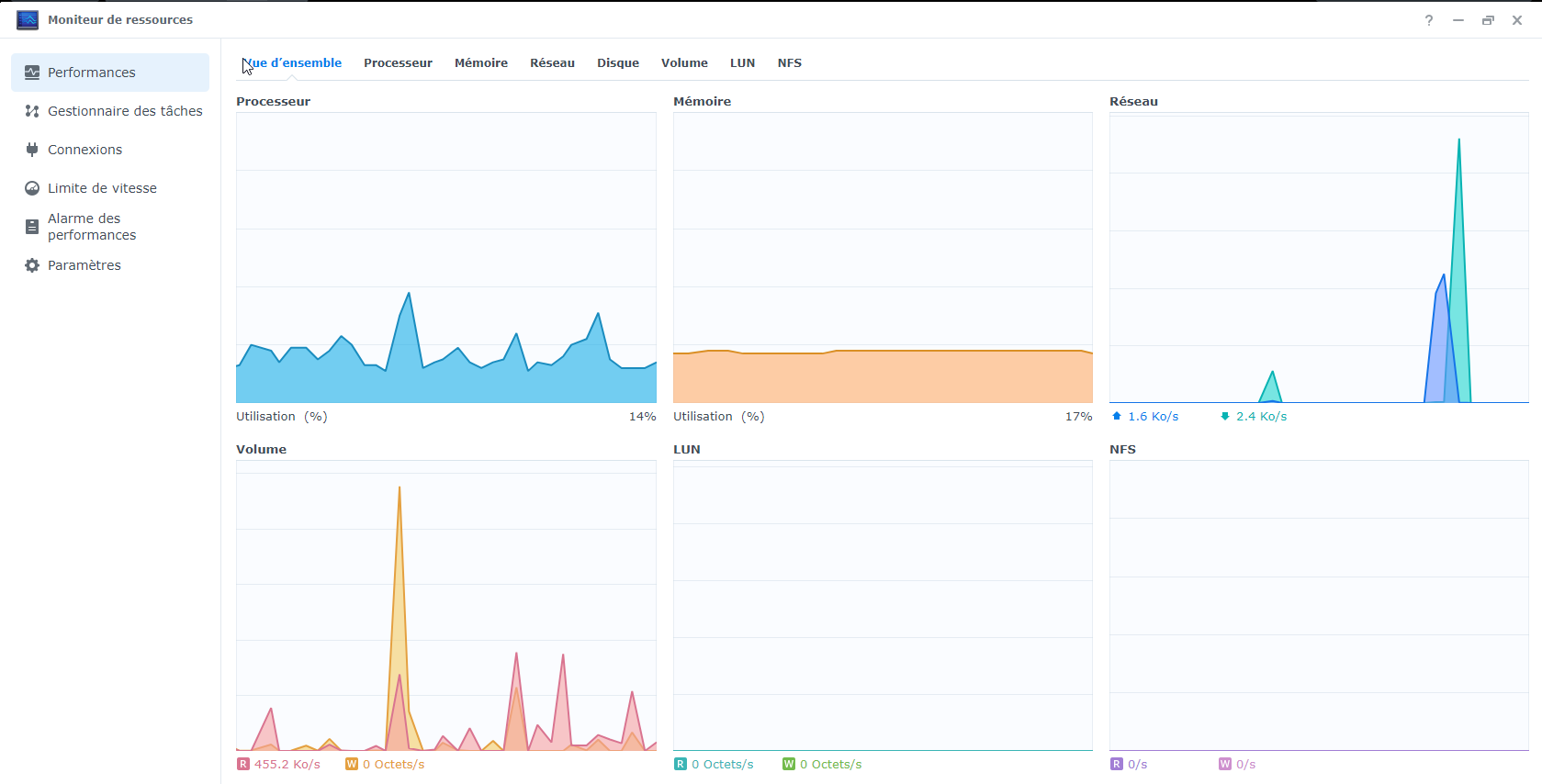Switch to the Volume tab
Viewport: 1542px width, 784px height.
click(684, 63)
